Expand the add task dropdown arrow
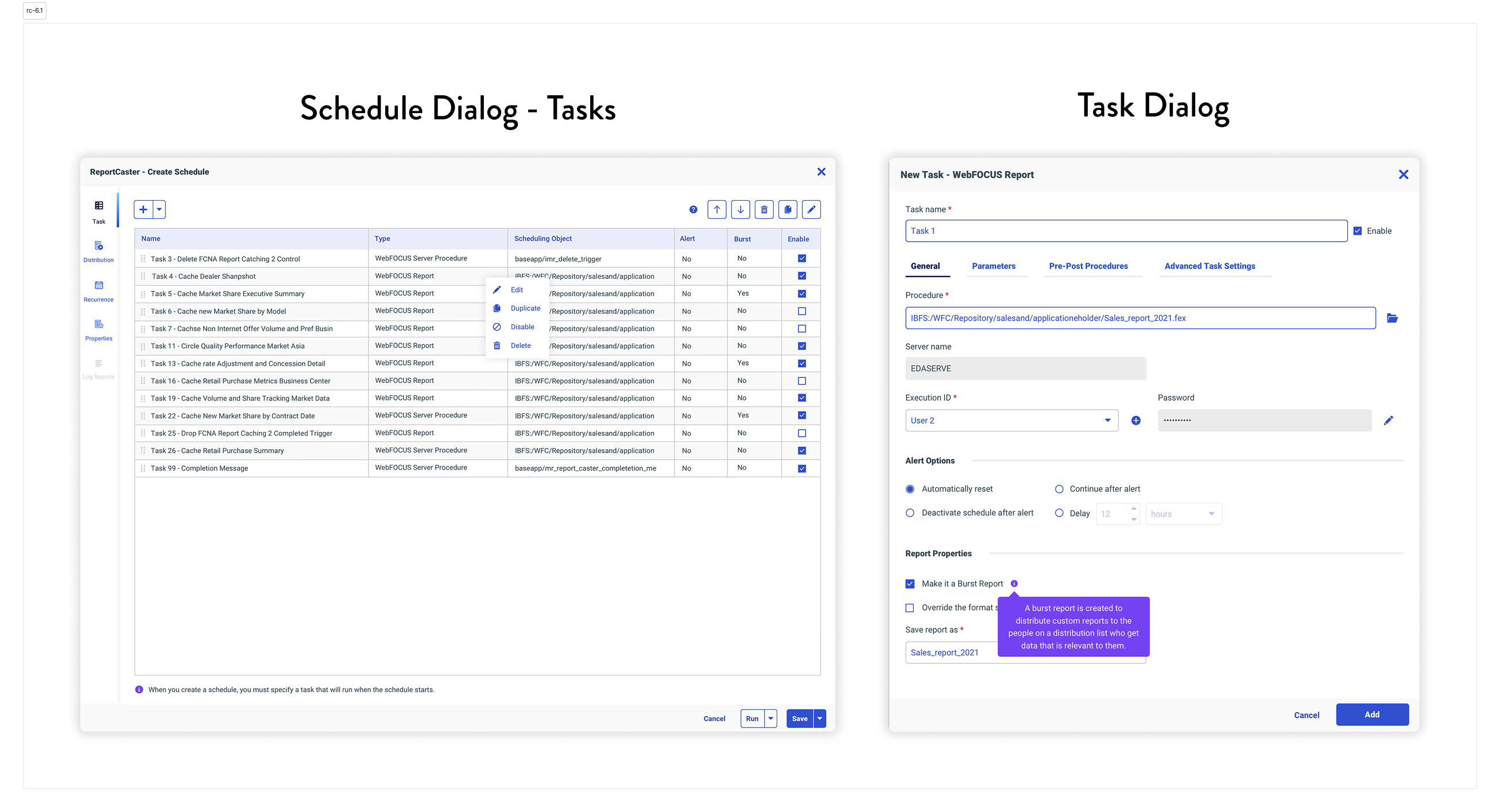The image size is (1500, 812). pos(159,209)
